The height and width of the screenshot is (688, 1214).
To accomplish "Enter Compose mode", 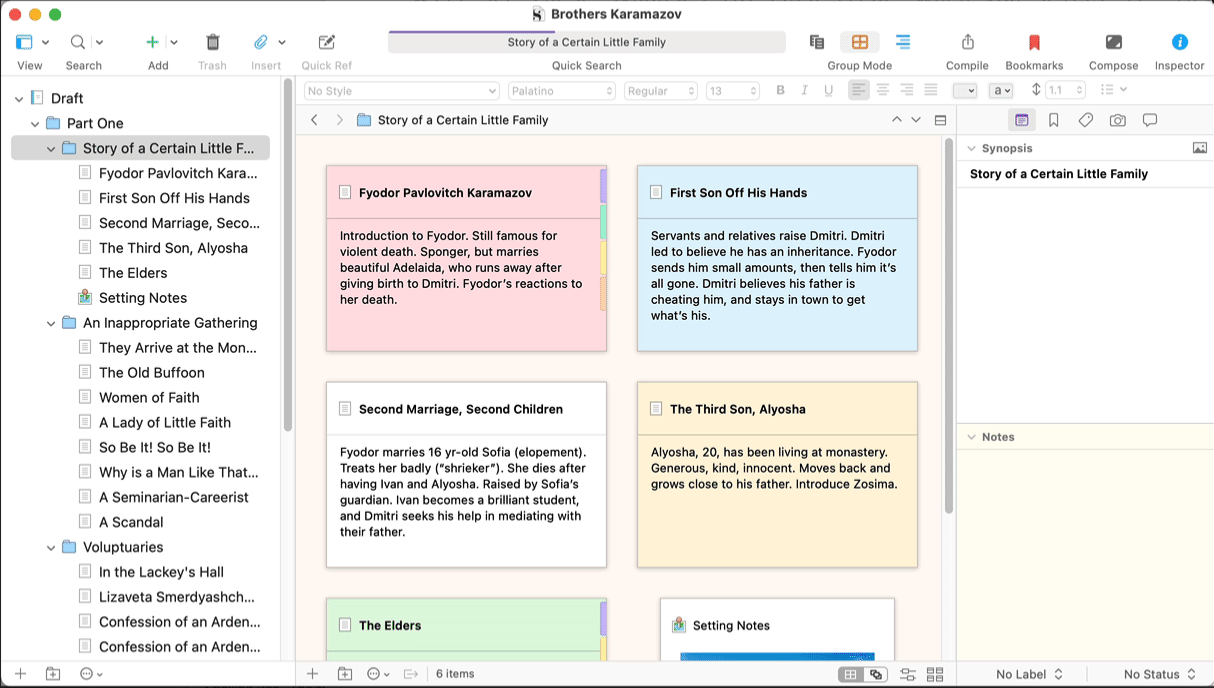I will click(x=1113, y=42).
